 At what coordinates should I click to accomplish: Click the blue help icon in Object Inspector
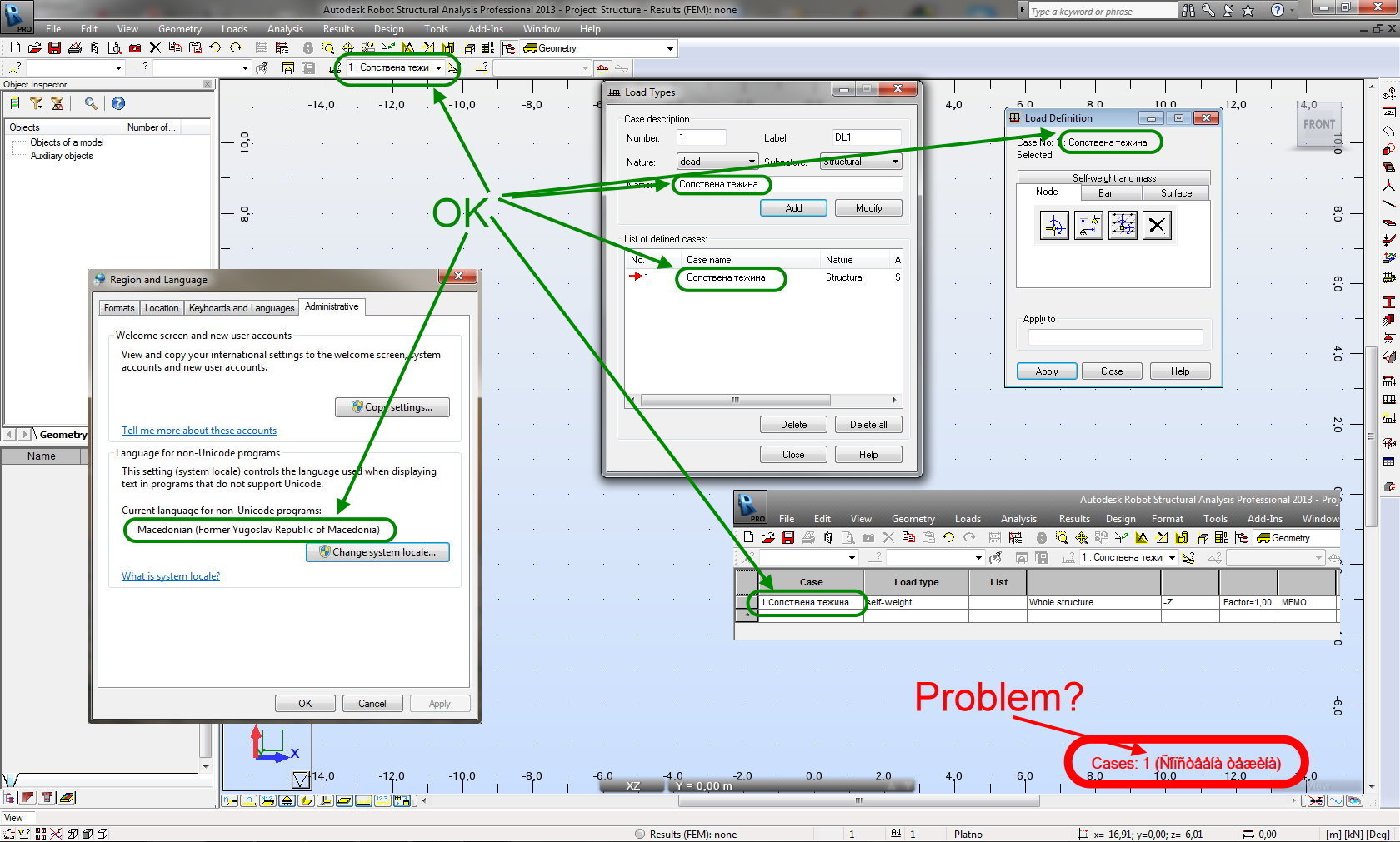coord(118,103)
